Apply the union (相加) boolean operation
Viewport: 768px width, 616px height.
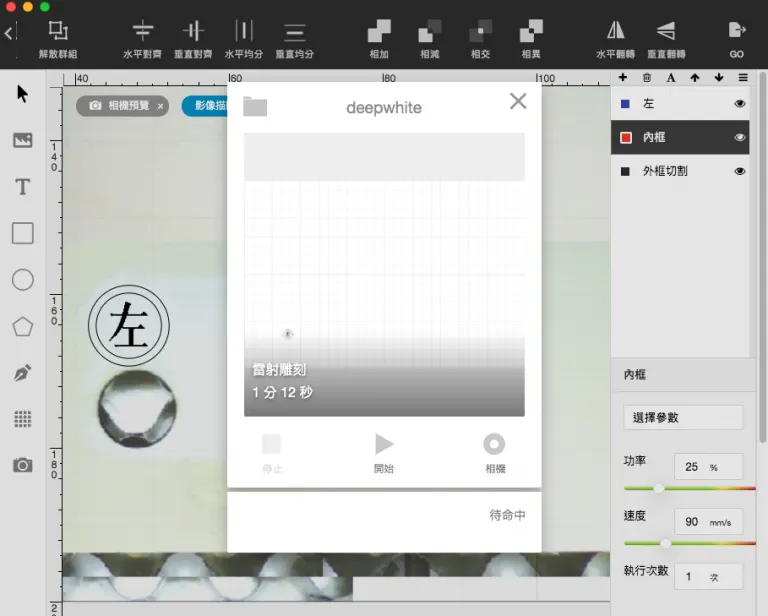coord(379,31)
